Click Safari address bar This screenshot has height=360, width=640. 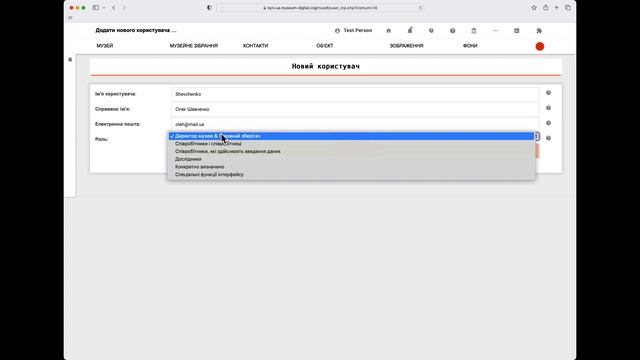[x=320, y=8]
